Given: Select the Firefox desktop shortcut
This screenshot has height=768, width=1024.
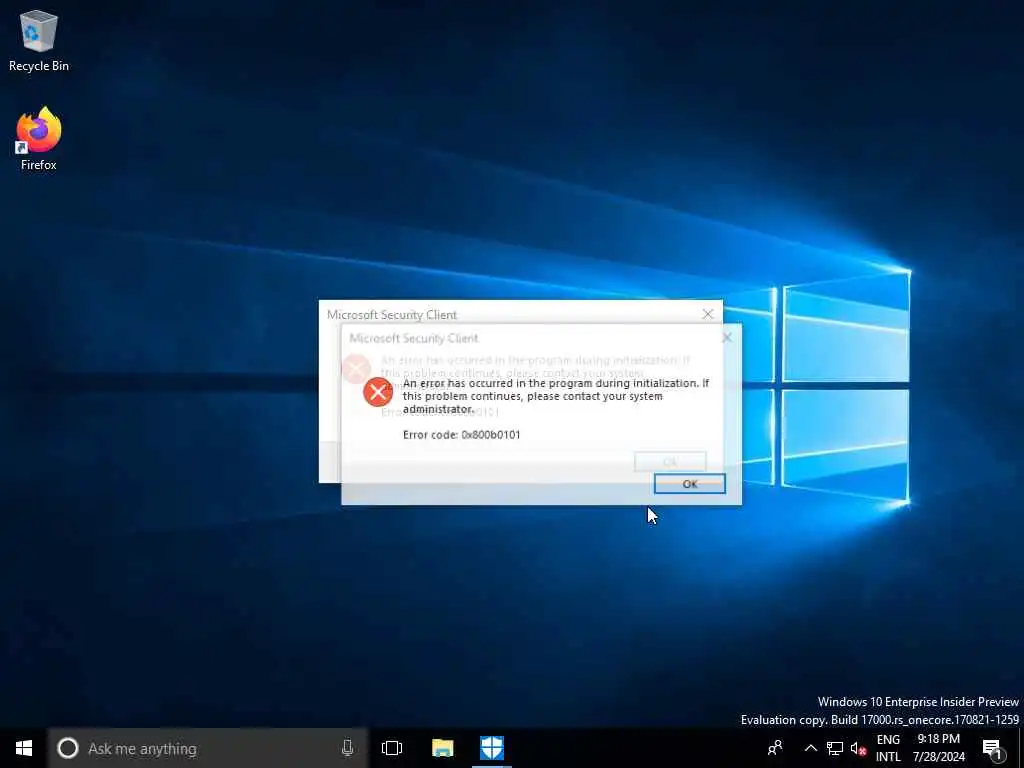Looking at the screenshot, I should coord(39,139).
